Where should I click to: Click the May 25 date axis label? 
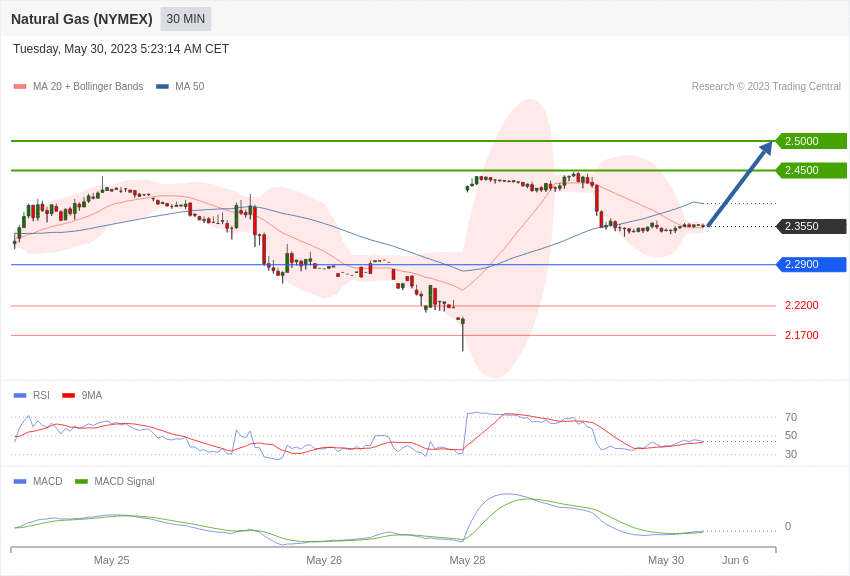[112, 560]
